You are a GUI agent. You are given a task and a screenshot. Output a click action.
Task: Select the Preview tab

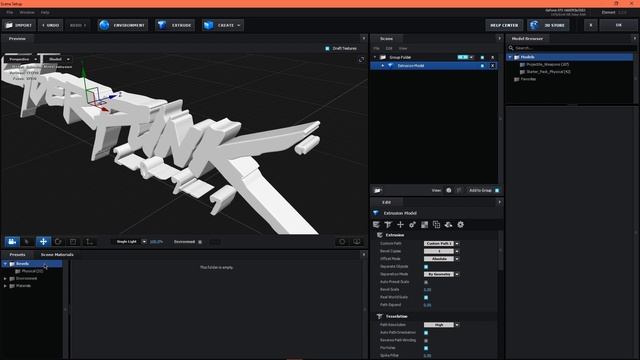tap(17, 38)
